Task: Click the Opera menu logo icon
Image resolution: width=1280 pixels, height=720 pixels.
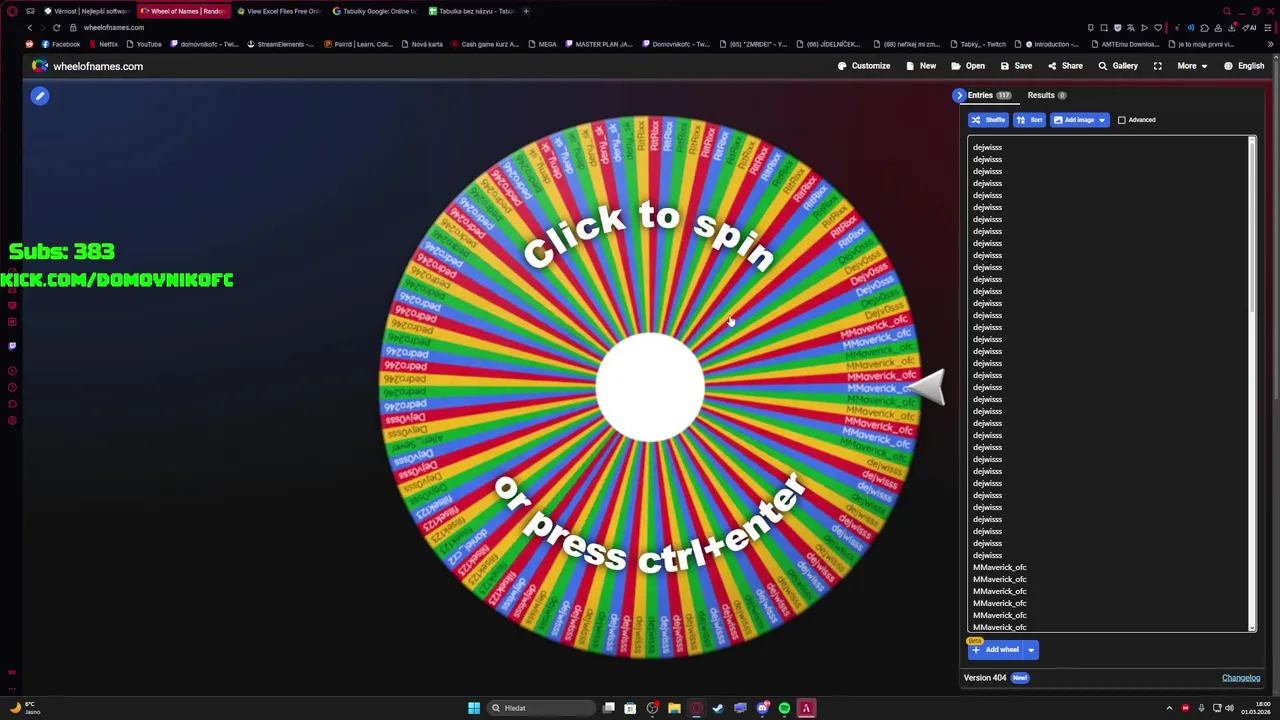Action: coord(12,11)
